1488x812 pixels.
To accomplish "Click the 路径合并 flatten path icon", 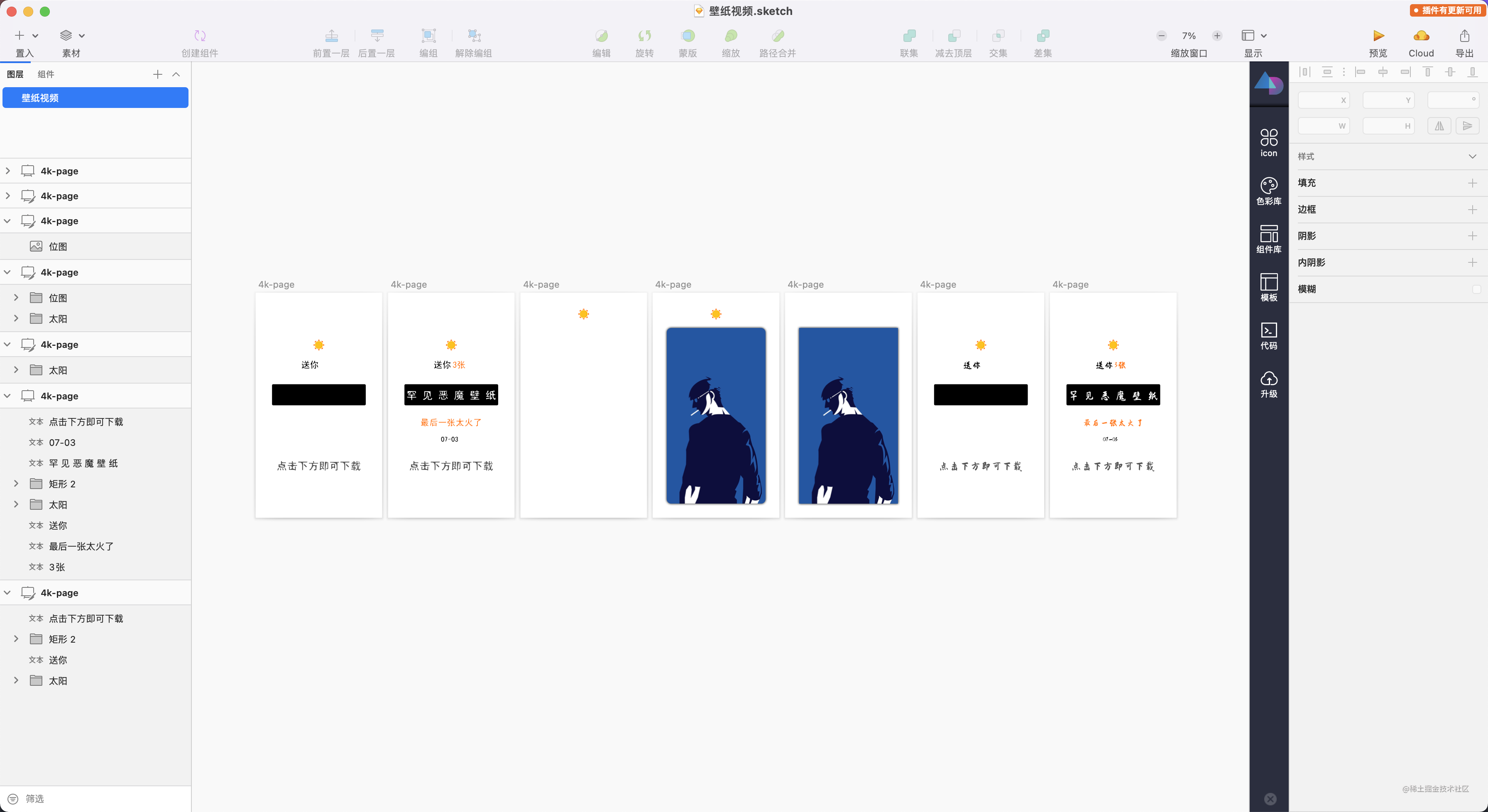I will (x=778, y=36).
